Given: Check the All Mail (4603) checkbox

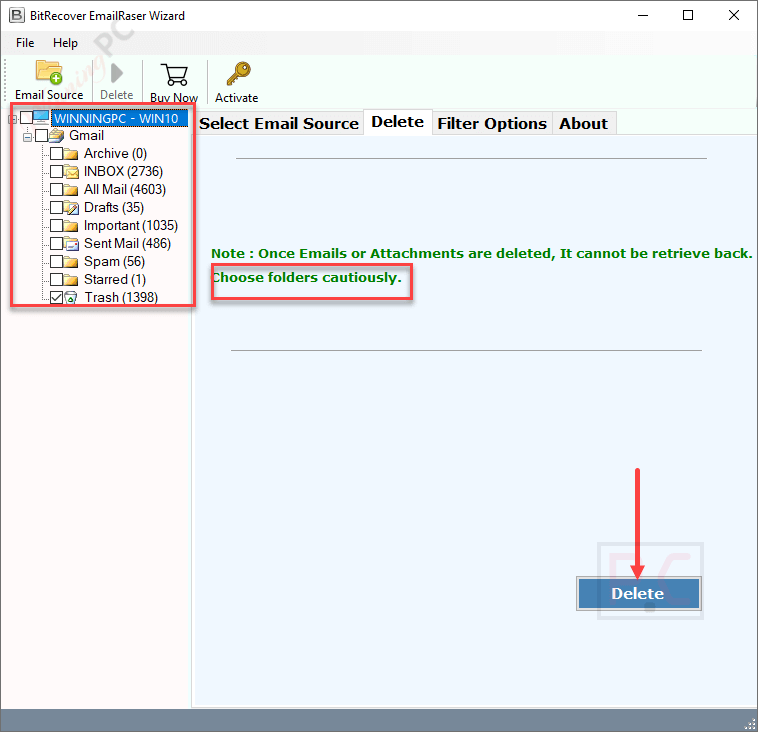Looking at the screenshot, I should pyautogui.click(x=57, y=189).
